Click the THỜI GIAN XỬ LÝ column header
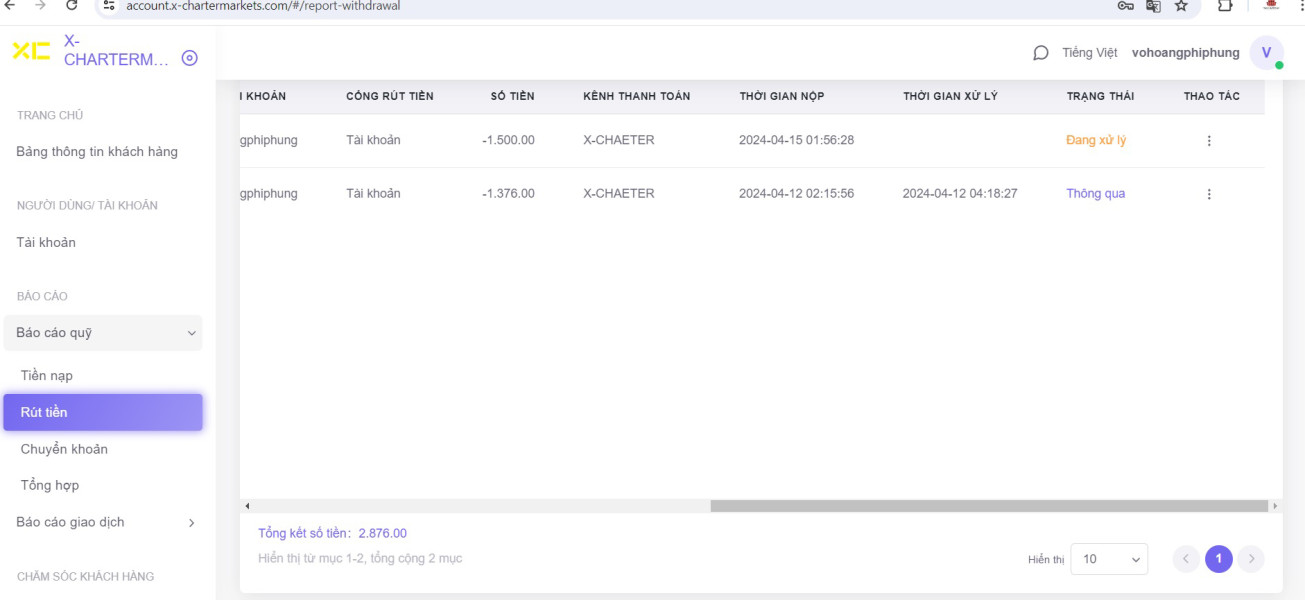Viewport: 1305px width, 600px height. coord(950,97)
